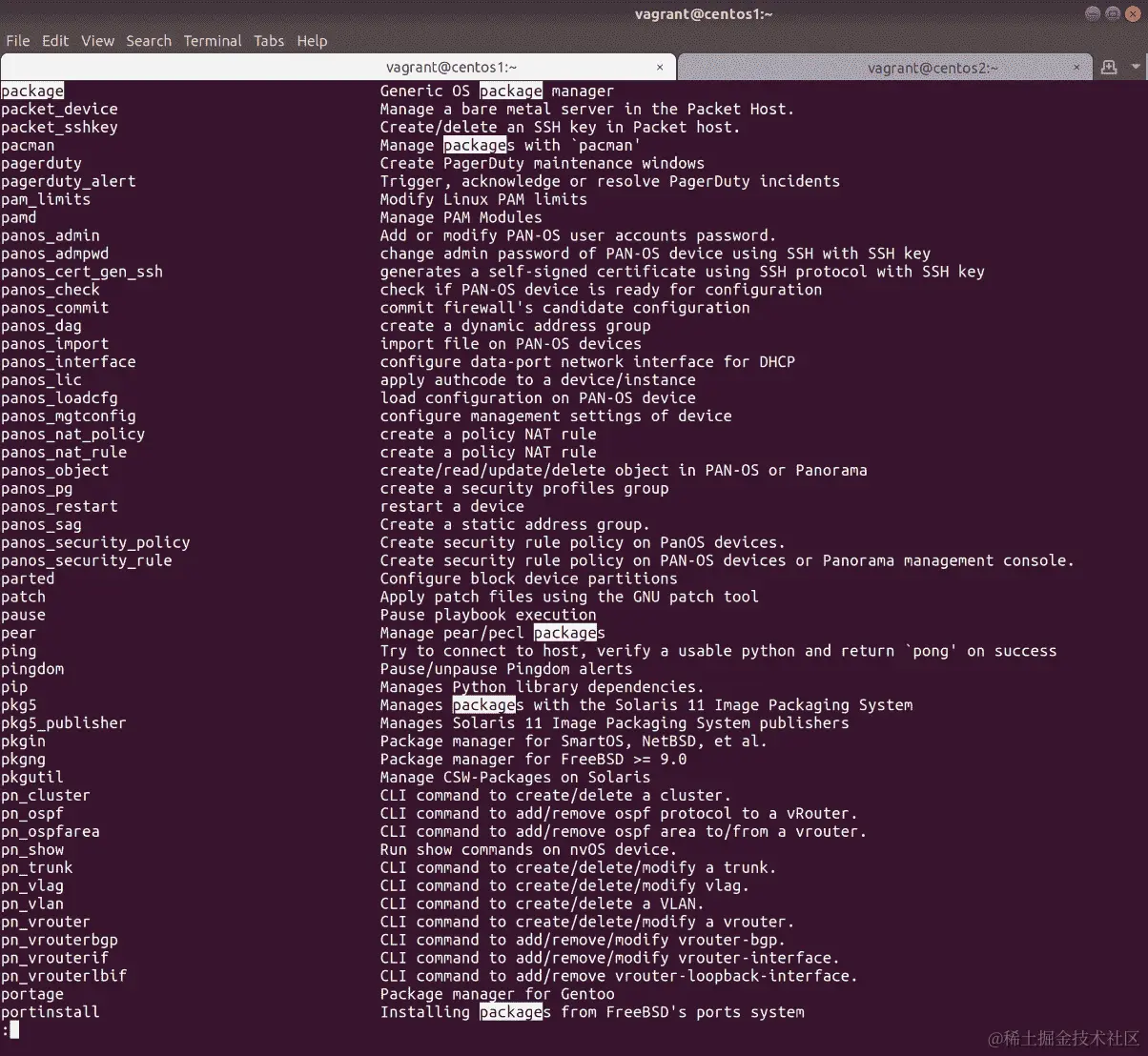1148x1056 pixels.
Task: Open the Search menu
Action: [x=149, y=41]
